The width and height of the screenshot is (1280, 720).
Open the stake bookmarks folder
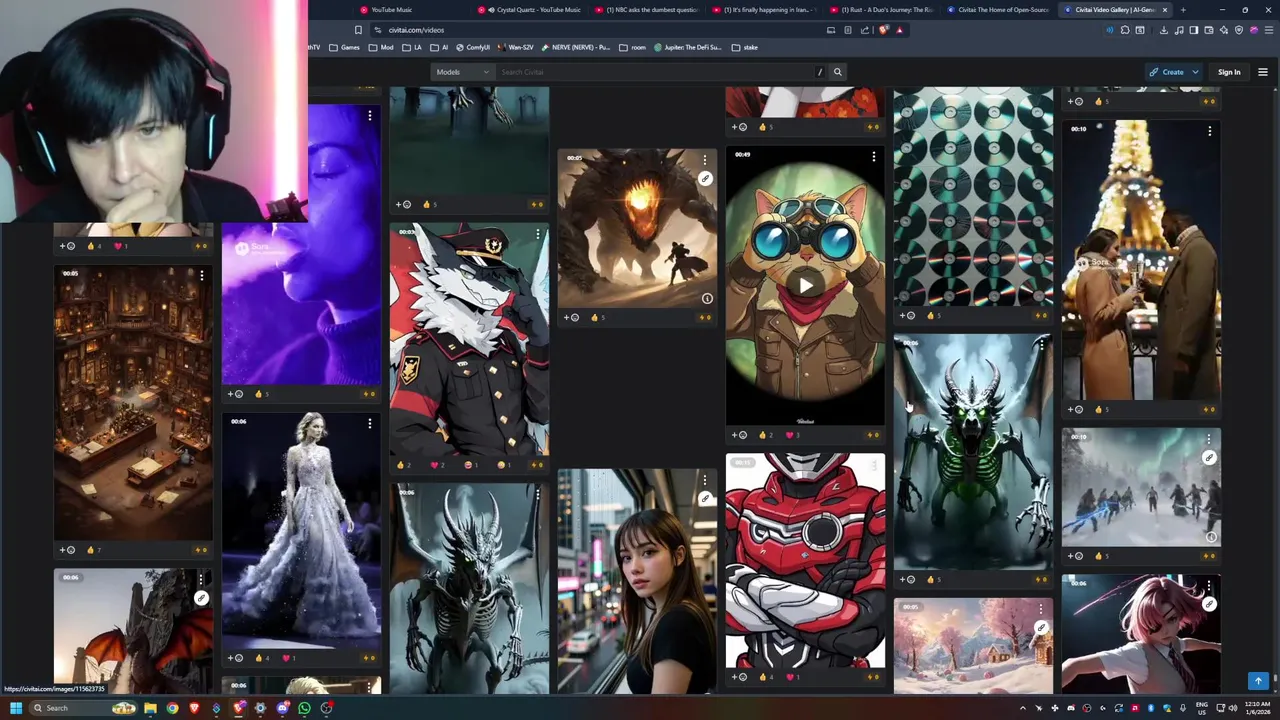pyautogui.click(x=745, y=47)
